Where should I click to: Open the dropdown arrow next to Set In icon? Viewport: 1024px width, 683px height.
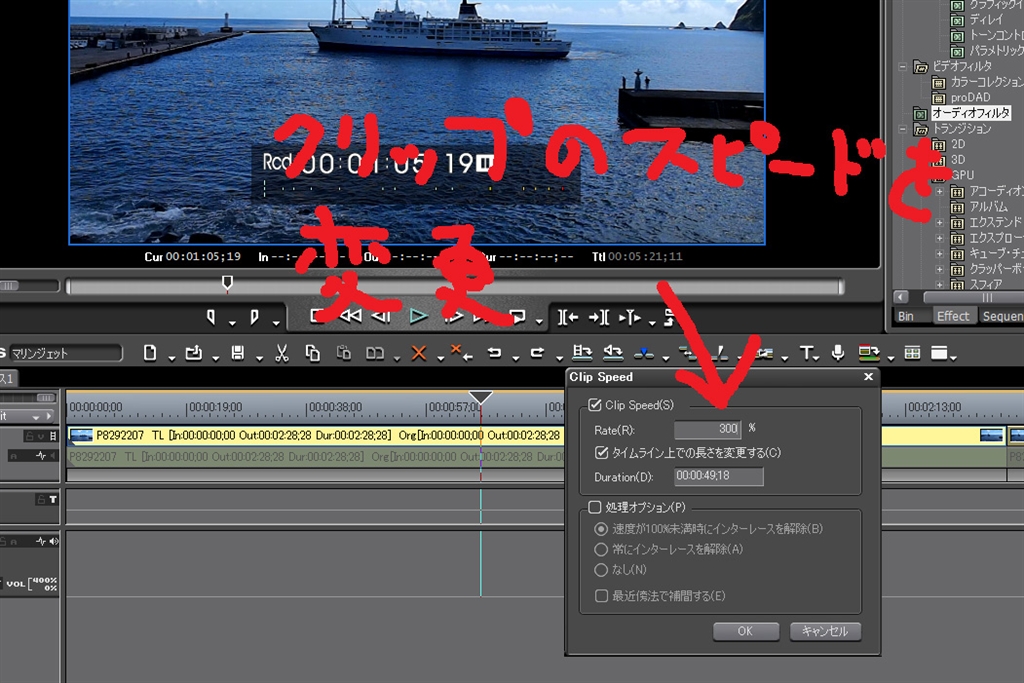click(232, 323)
